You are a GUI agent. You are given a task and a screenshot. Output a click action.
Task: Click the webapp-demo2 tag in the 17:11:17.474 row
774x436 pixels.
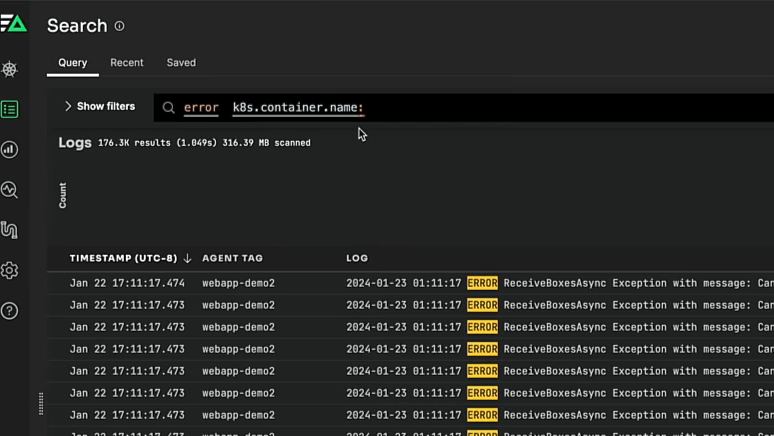coord(238,283)
